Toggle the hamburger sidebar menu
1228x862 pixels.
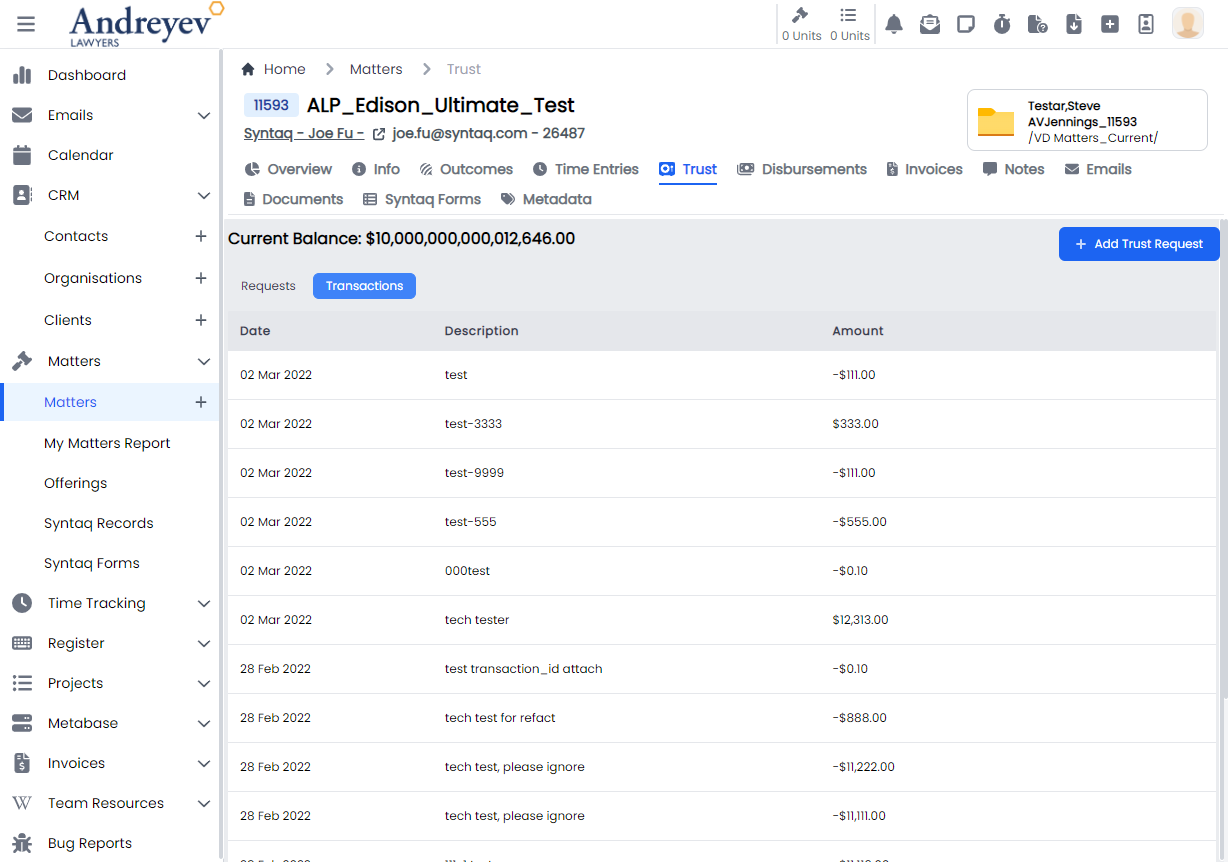pos(26,24)
